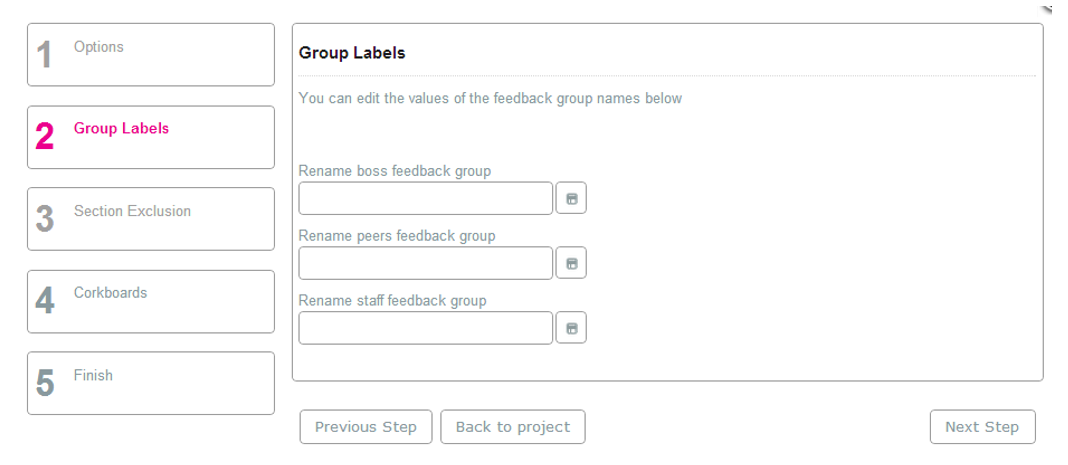1068x465 pixels.
Task: Click the large number 4 step marker
Action: (x=45, y=301)
